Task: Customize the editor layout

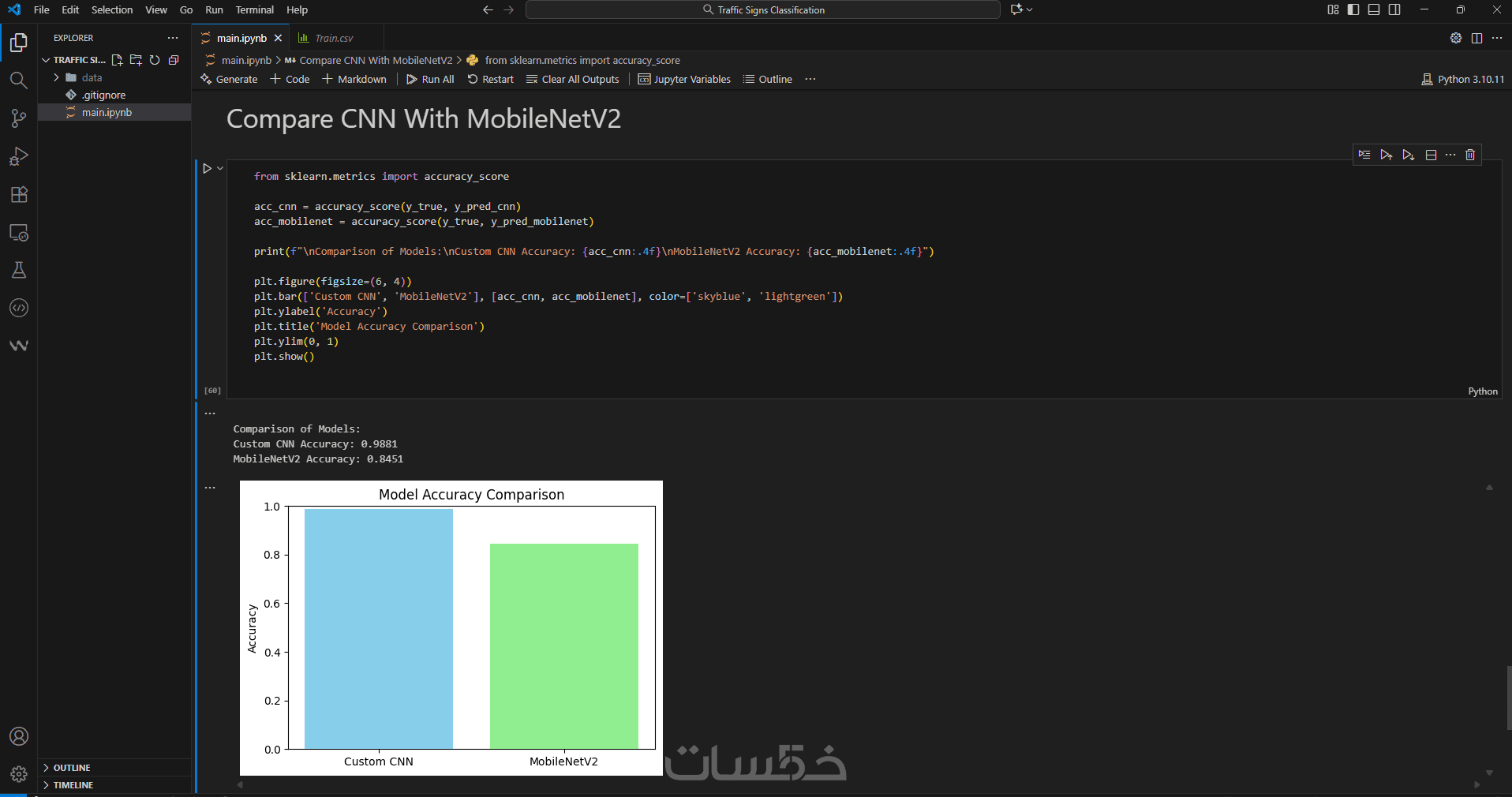Action: tap(1333, 9)
